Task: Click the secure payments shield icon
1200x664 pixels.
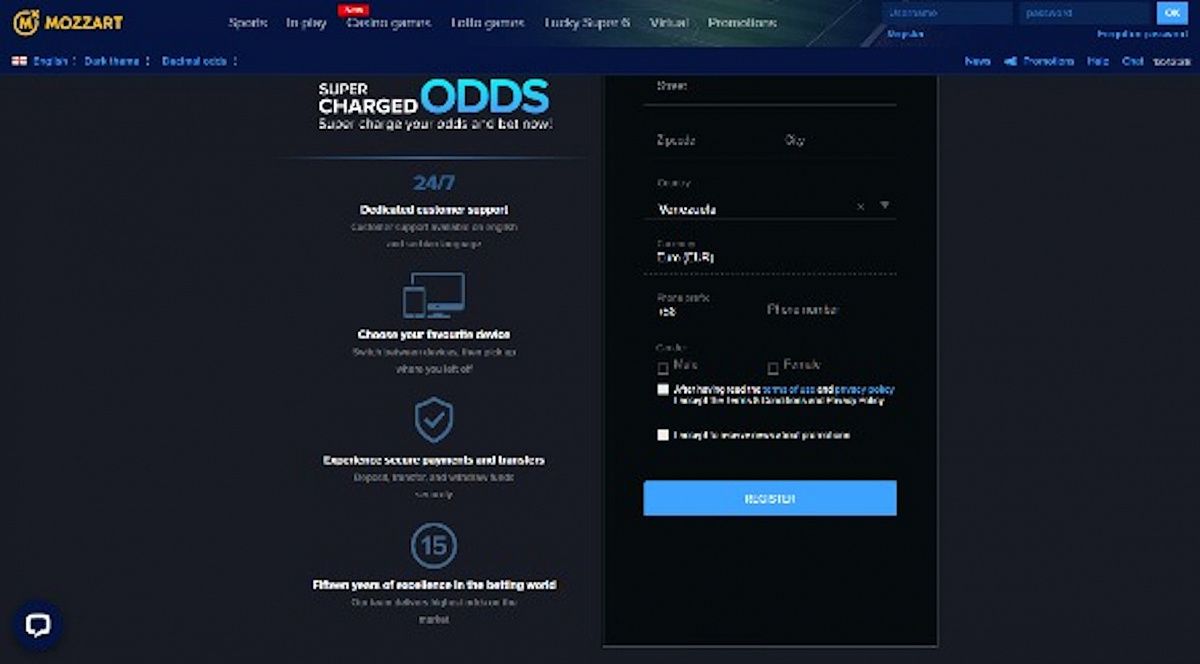Action: 434,420
